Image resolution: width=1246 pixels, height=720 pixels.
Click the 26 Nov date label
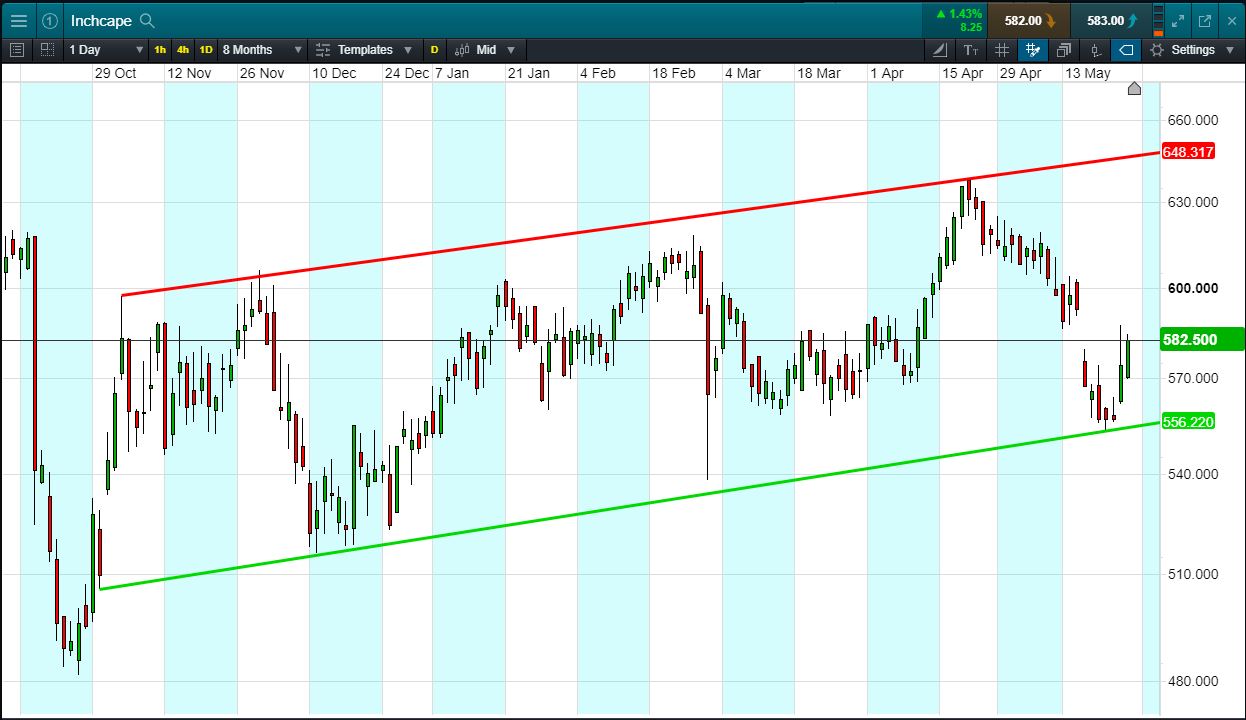click(260, 73)
